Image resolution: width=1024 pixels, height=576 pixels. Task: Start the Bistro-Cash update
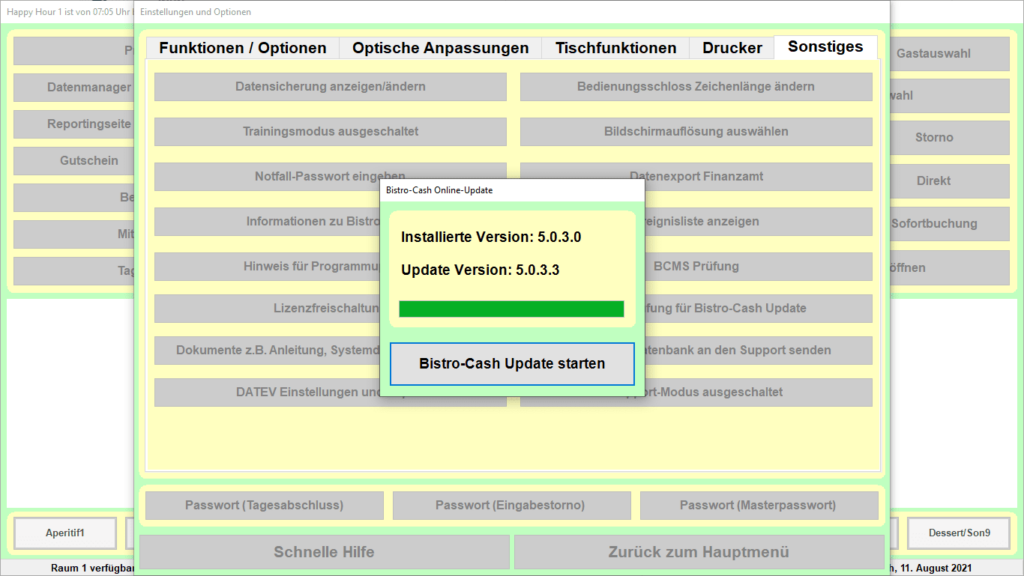512,364
